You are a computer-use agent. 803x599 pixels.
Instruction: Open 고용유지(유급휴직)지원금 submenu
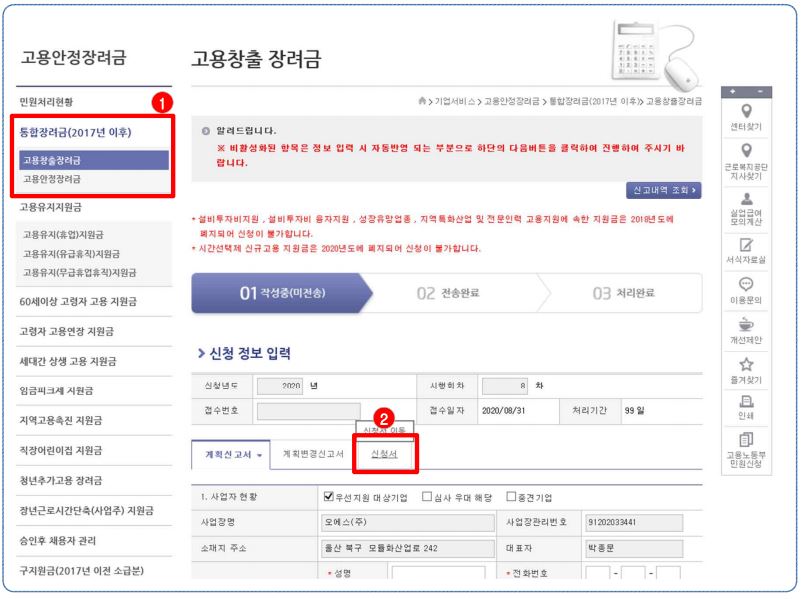tap(71, 254)
